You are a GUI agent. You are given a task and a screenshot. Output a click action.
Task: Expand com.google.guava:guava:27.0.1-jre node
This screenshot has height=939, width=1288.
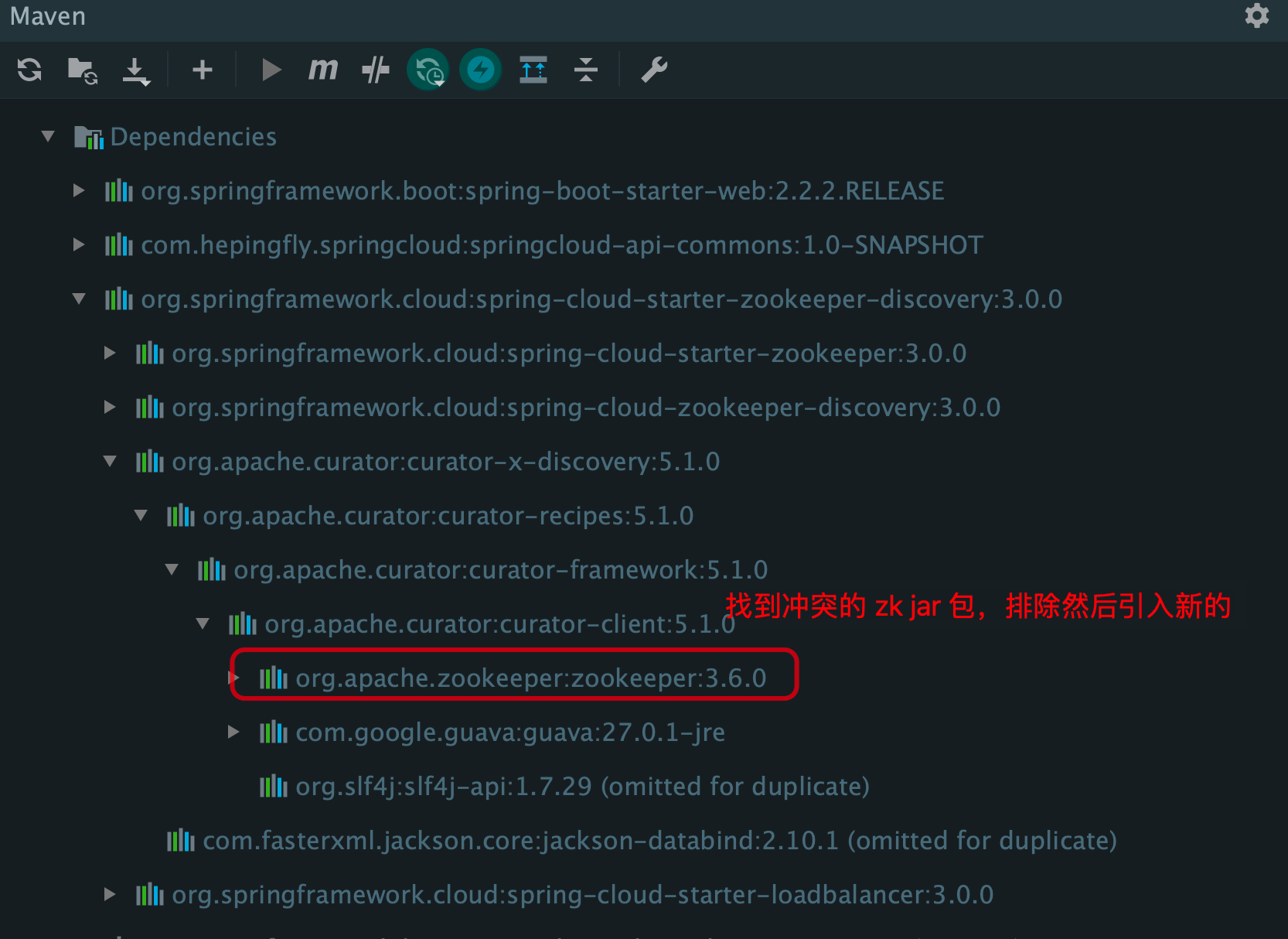pyautogui.click(x=233, y=732)
